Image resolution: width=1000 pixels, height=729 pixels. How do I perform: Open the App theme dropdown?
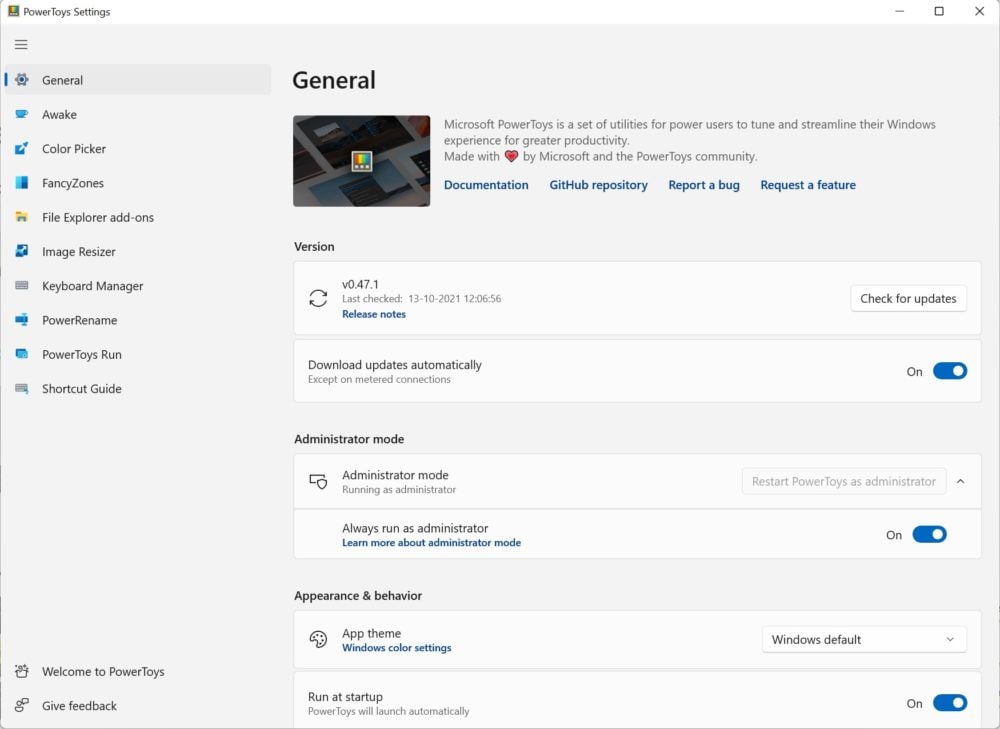(x=864, y=640)
